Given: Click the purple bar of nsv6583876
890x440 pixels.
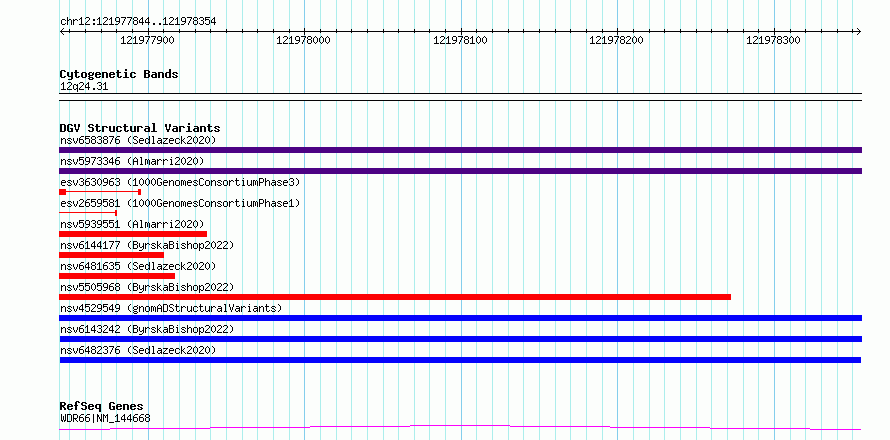Looking at the screenshot, I should 460,150.
